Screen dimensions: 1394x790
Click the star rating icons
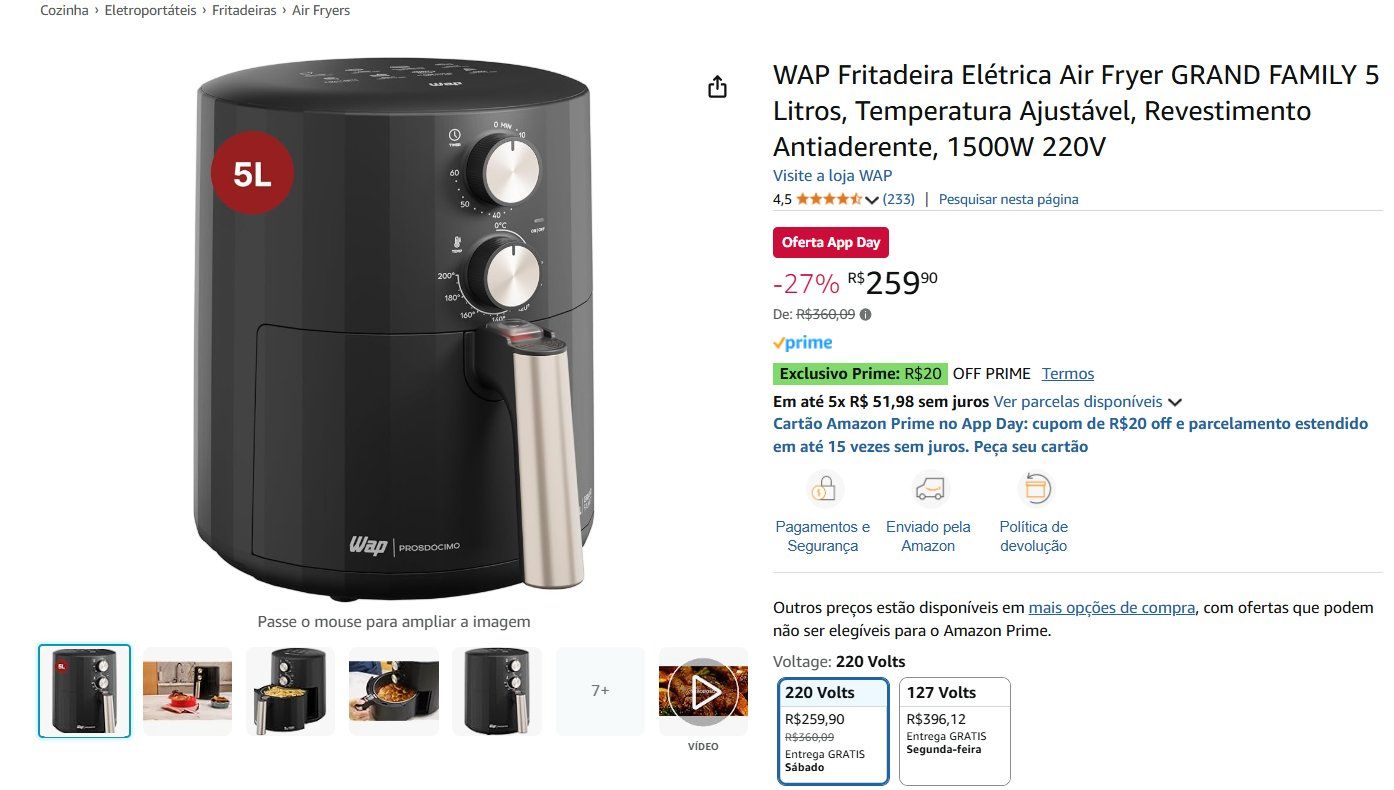(828, 199)
